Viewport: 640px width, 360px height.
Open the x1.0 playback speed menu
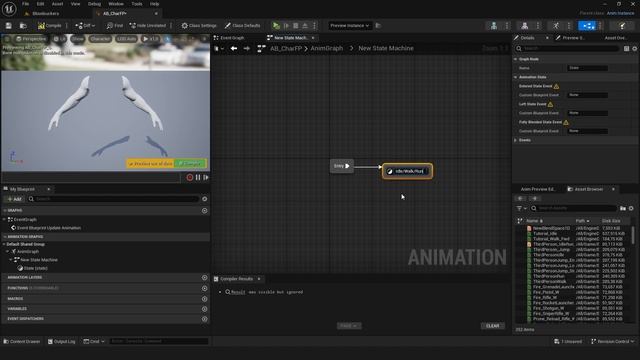coord(150,39)
